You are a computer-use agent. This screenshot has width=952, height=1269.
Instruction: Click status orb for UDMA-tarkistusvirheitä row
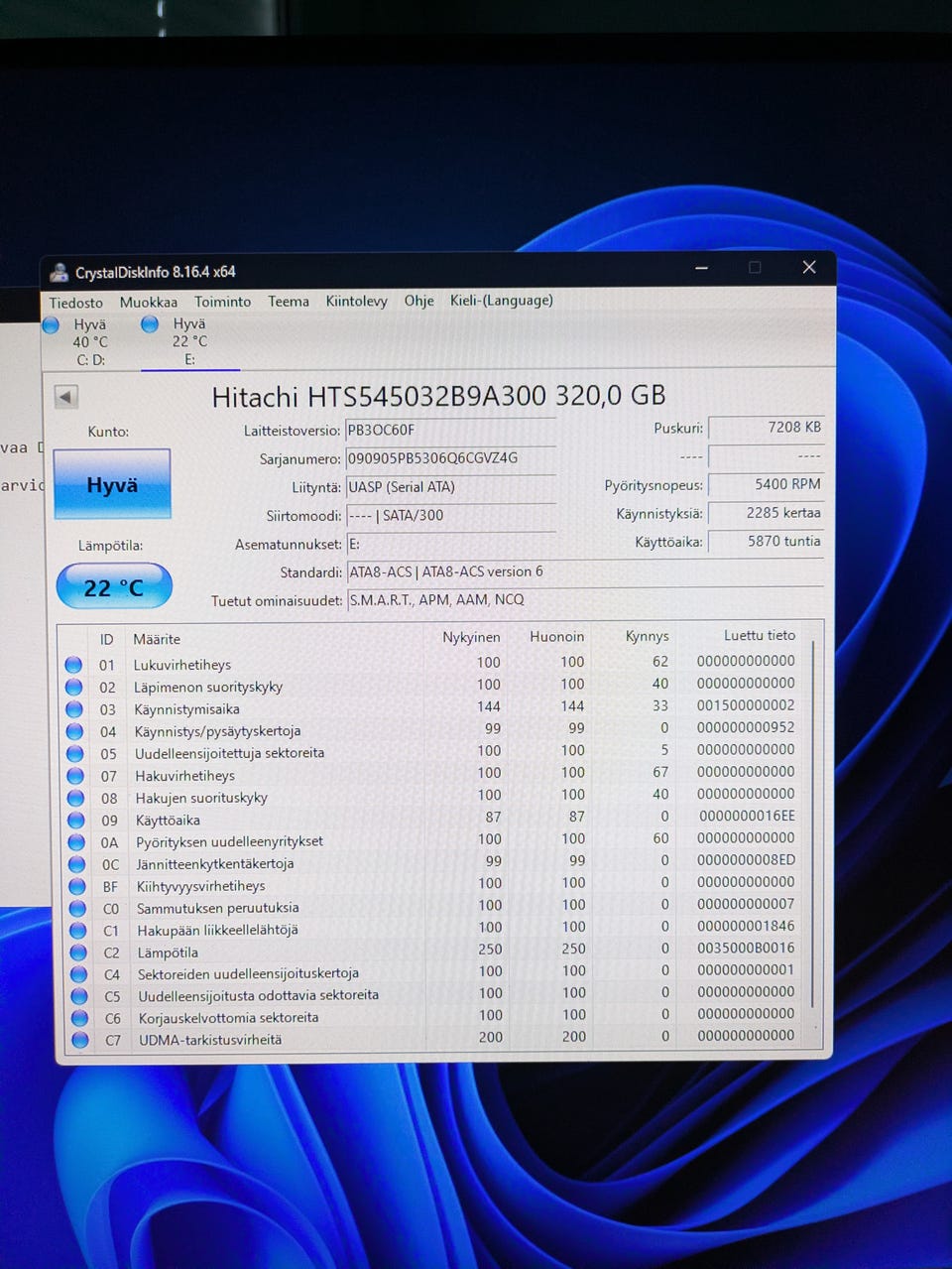point(80,1040)
